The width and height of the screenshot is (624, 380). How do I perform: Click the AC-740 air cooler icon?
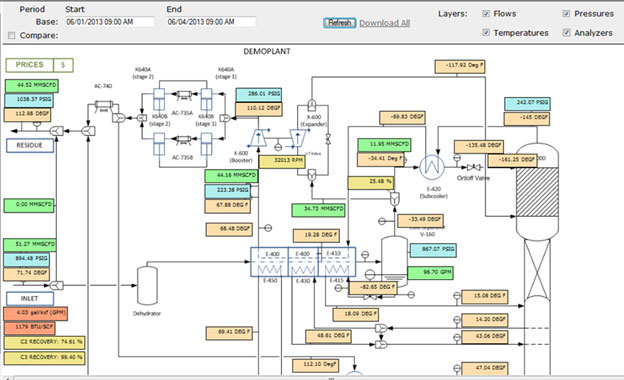click(104, 106)
